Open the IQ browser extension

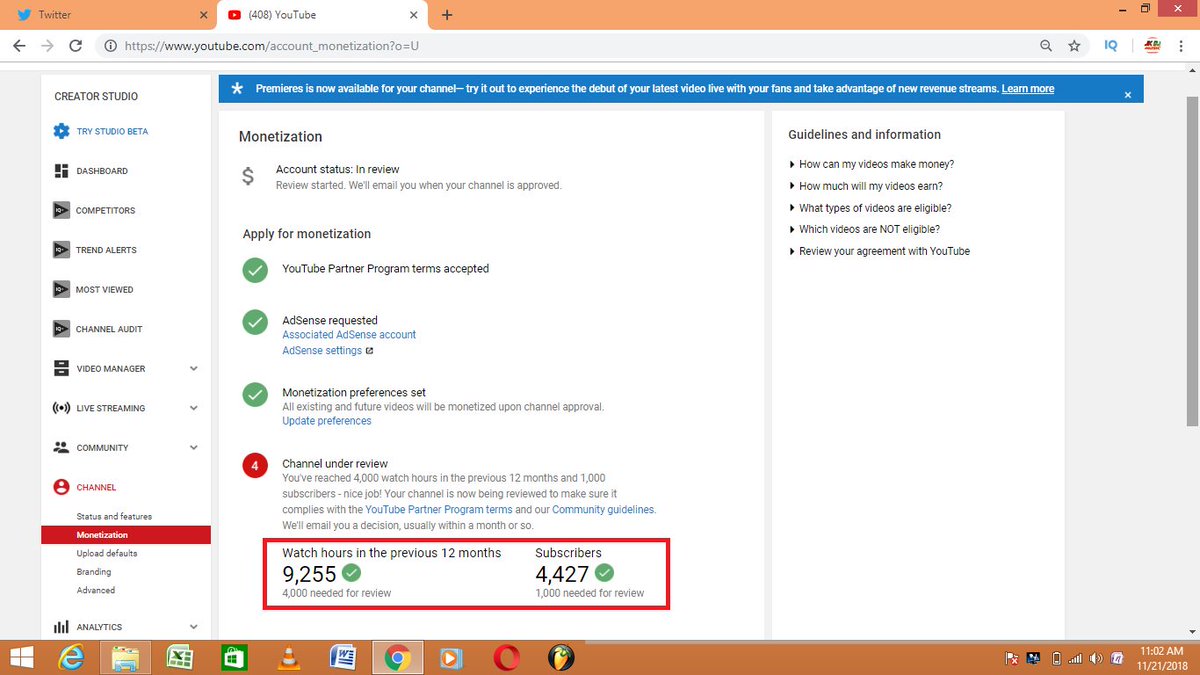[1111, 45]
